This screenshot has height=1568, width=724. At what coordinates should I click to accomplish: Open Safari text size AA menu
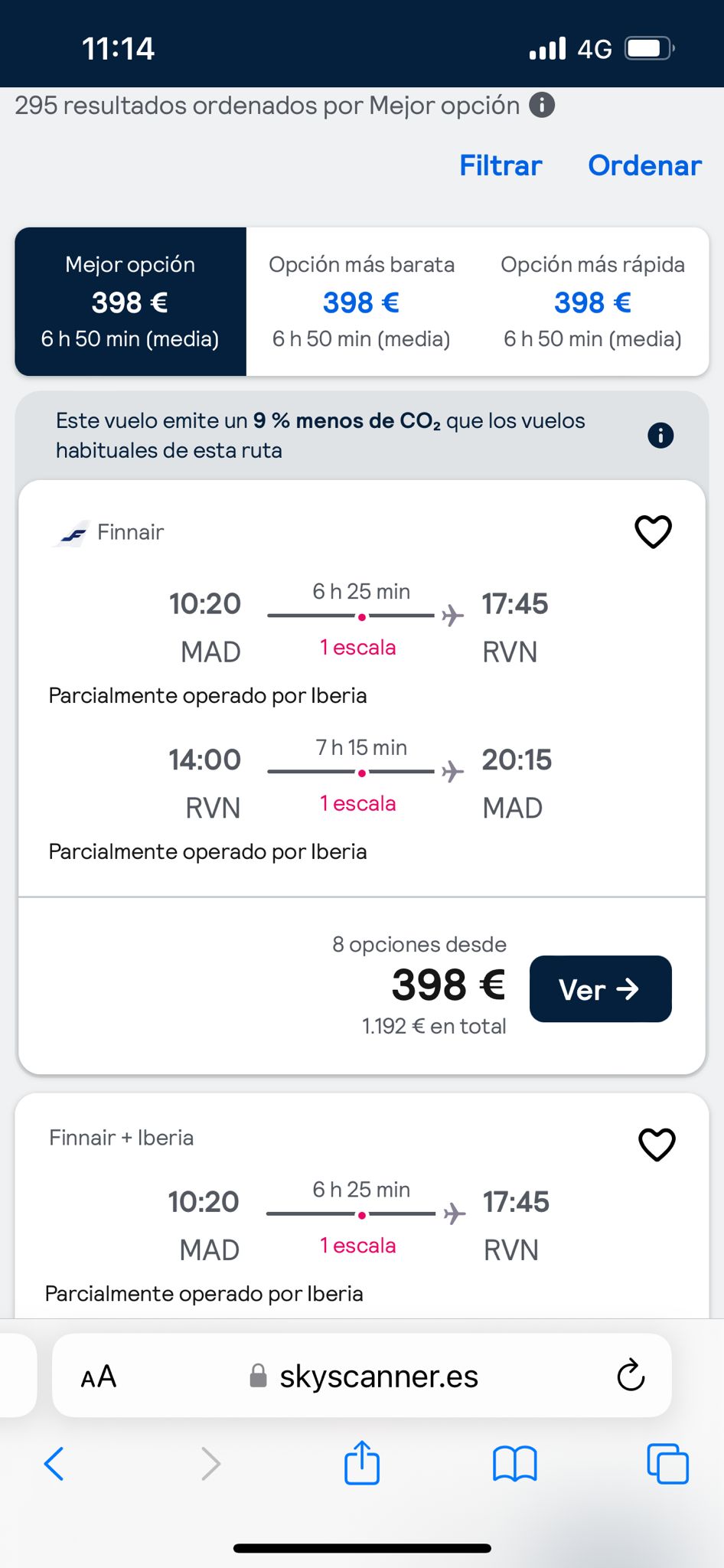coord(99,1377)
